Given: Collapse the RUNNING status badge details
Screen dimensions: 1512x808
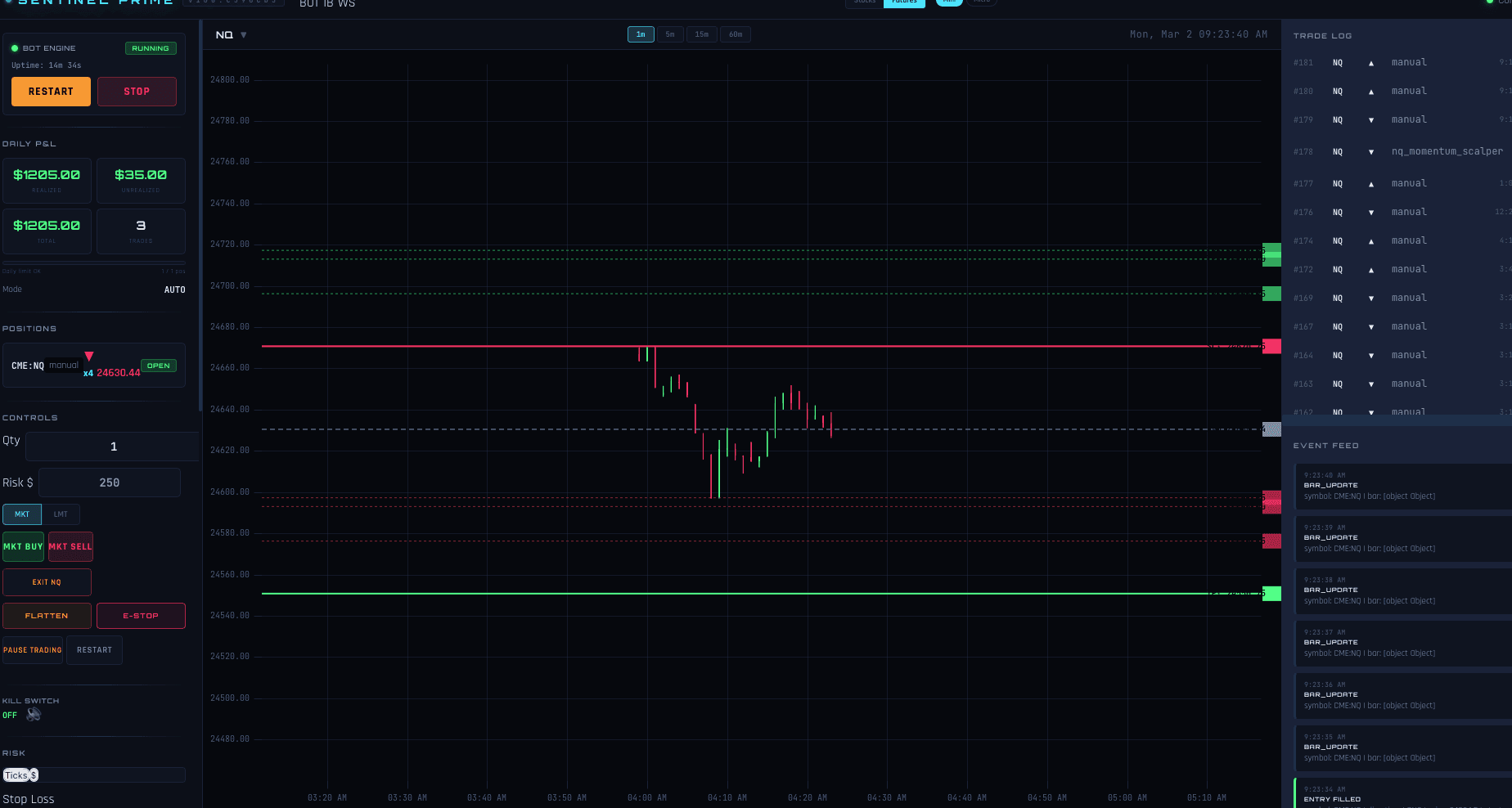Looking at the screenshot, I should click(151, 48).
